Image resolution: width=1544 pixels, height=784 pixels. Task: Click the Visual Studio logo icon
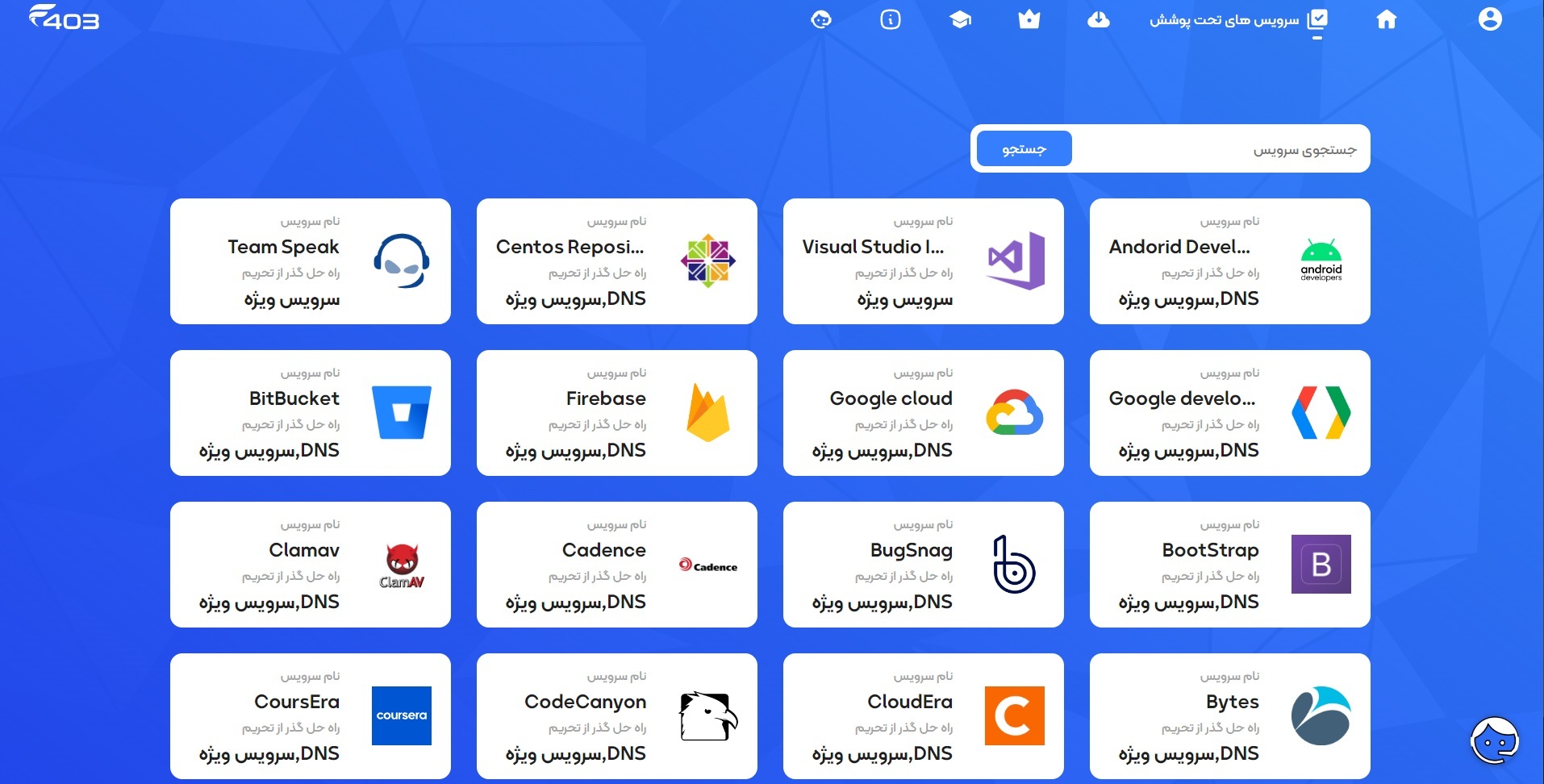[1016, 261]
